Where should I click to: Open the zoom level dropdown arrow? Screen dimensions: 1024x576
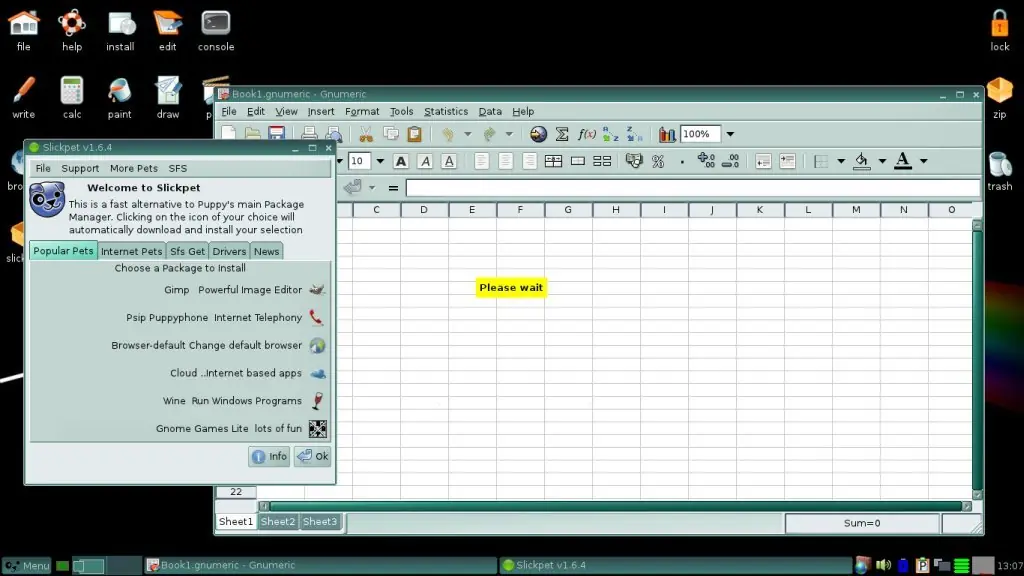tap(730, 134)
